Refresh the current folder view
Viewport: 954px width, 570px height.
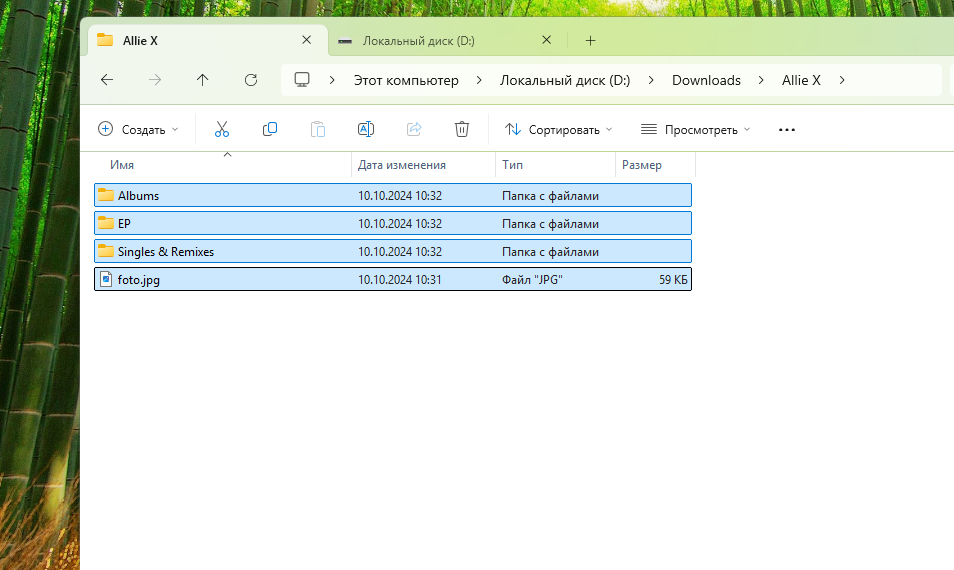coord(251,80)
